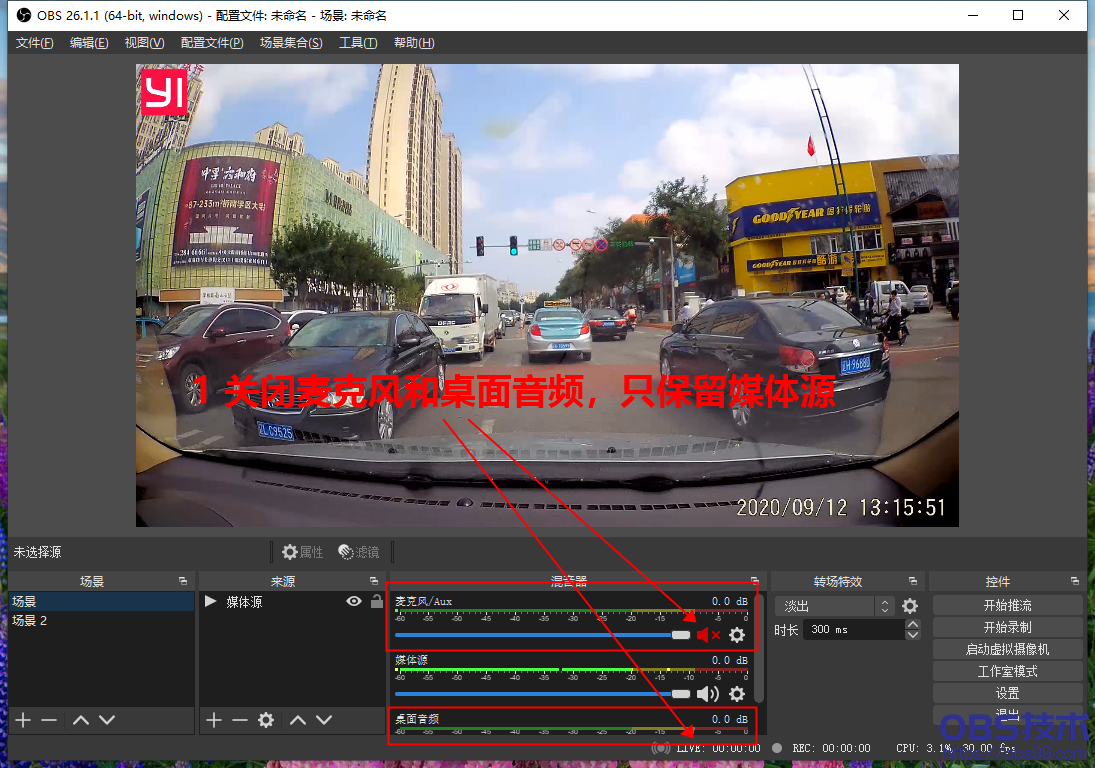Open transition settings gear beside 淡出
Screen dimensions: 1095x768
[910, 606]
